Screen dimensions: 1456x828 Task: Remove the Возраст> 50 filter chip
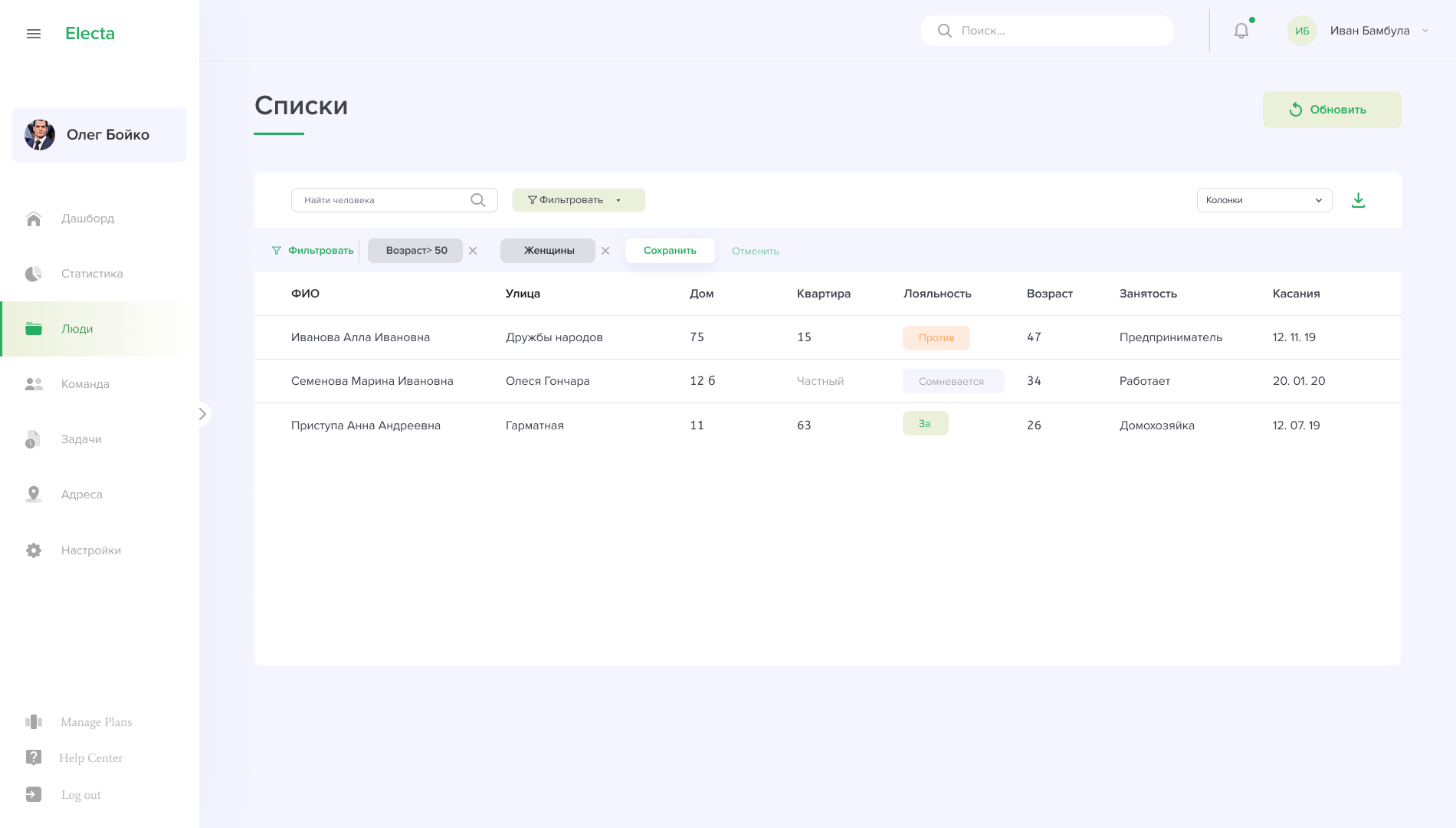[x=473, y=251]
